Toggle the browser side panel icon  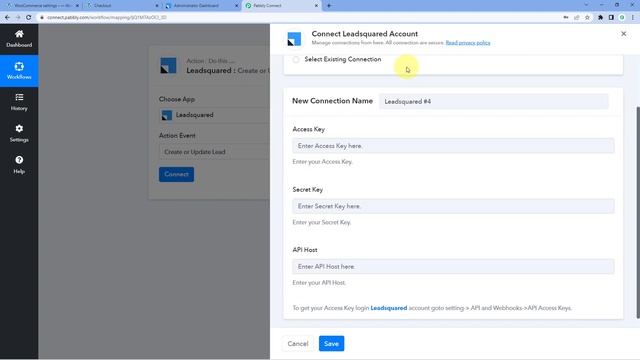611,18
